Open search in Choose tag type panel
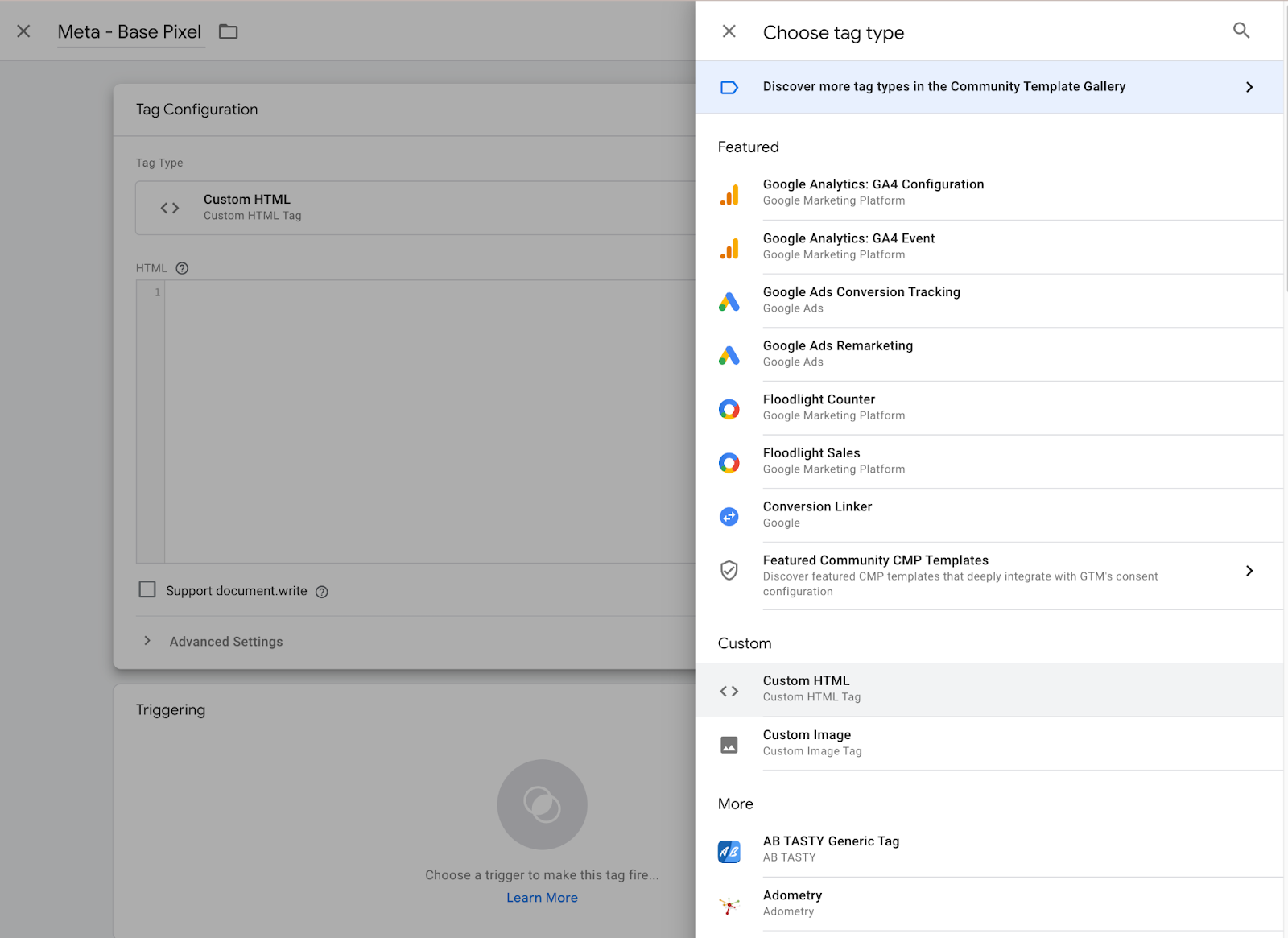The image size is (1288, 938). pos(1241,31)
